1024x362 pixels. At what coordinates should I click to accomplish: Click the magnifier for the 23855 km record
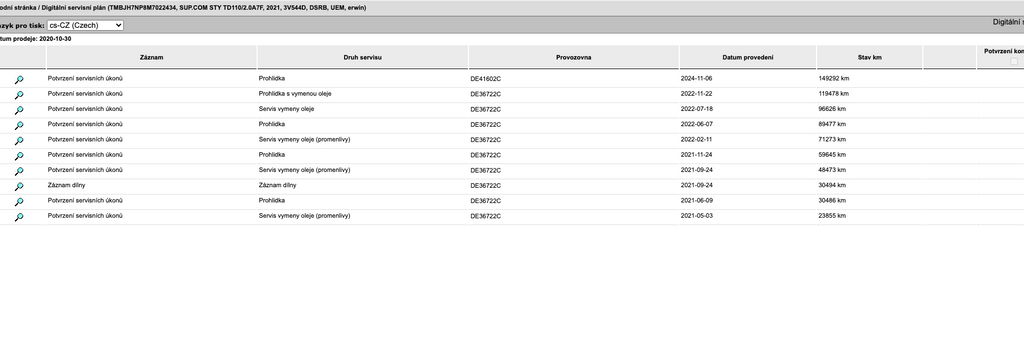coord(19,217)
